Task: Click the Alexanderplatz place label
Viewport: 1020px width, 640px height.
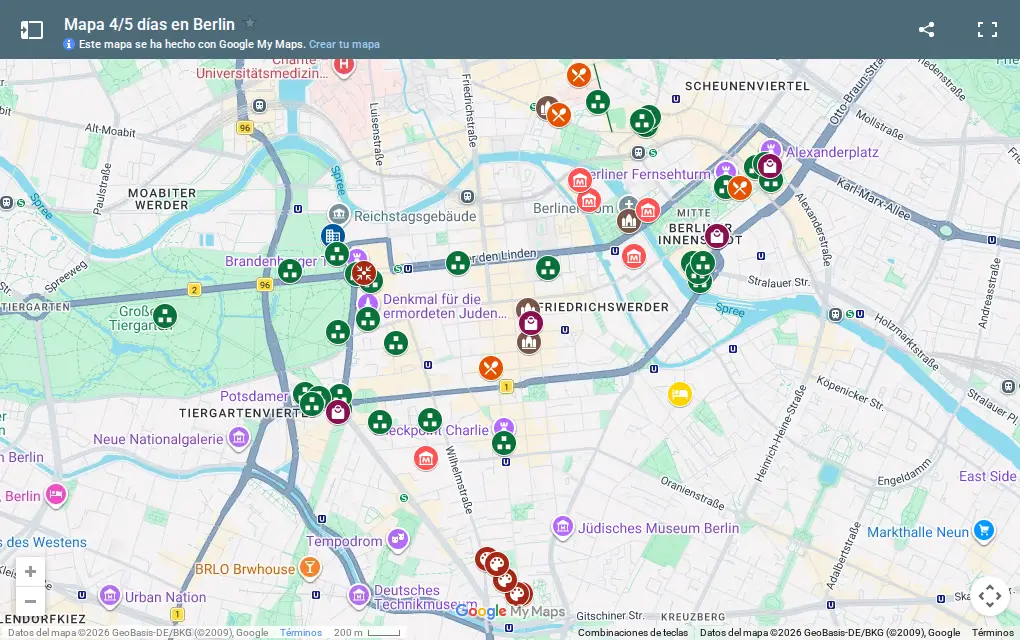Action: click(832, 152)
